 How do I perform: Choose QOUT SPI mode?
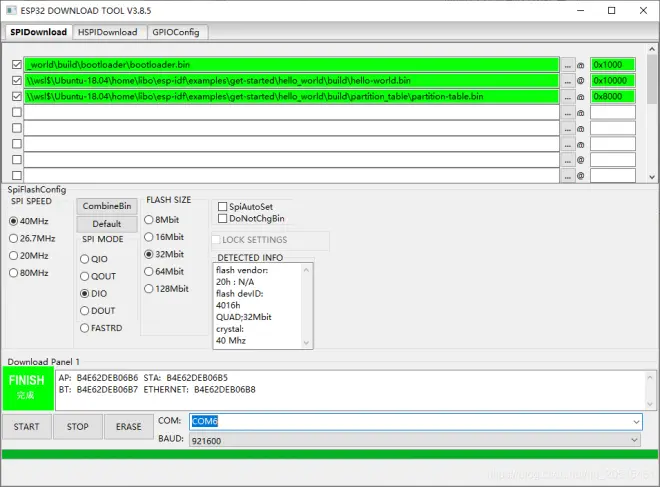pos(85,276)
